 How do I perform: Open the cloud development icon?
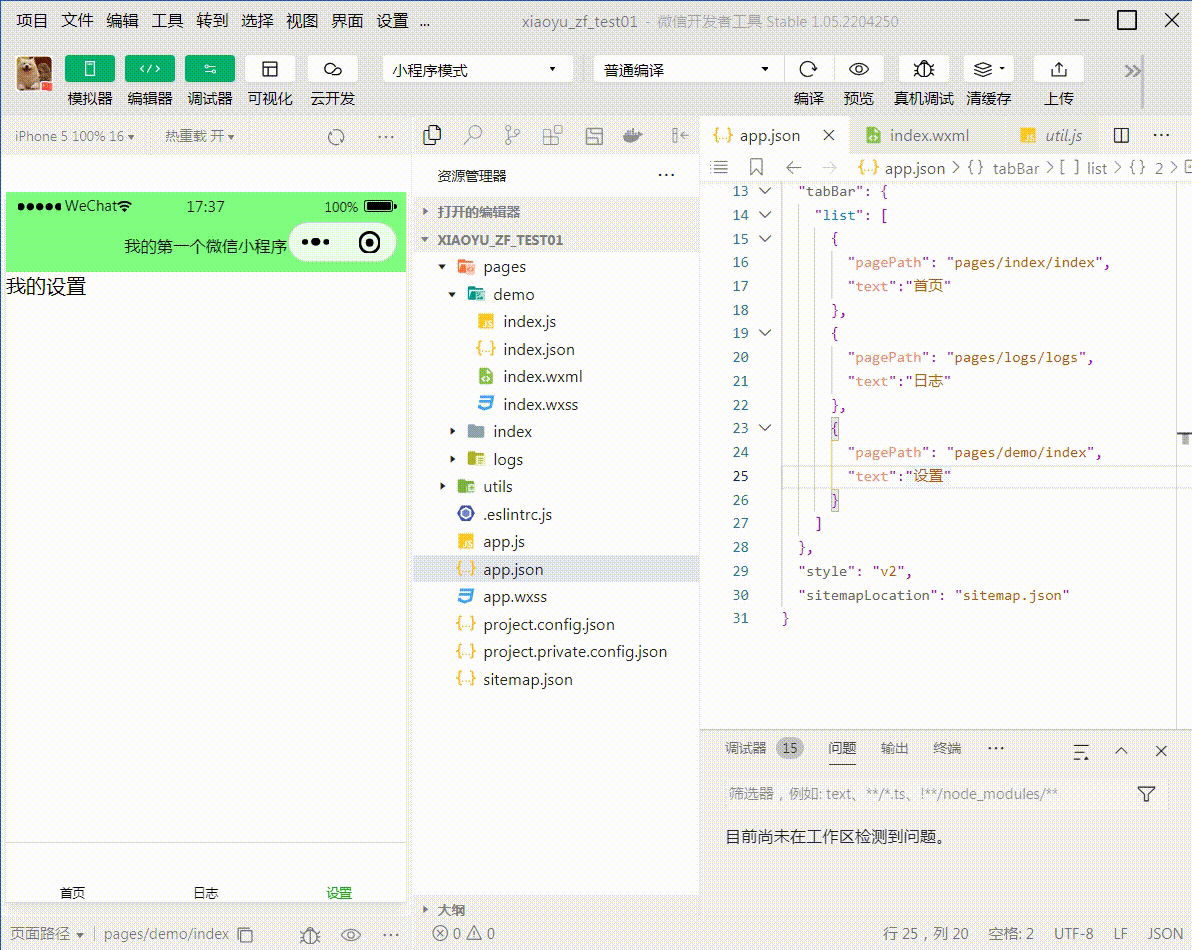332,69
